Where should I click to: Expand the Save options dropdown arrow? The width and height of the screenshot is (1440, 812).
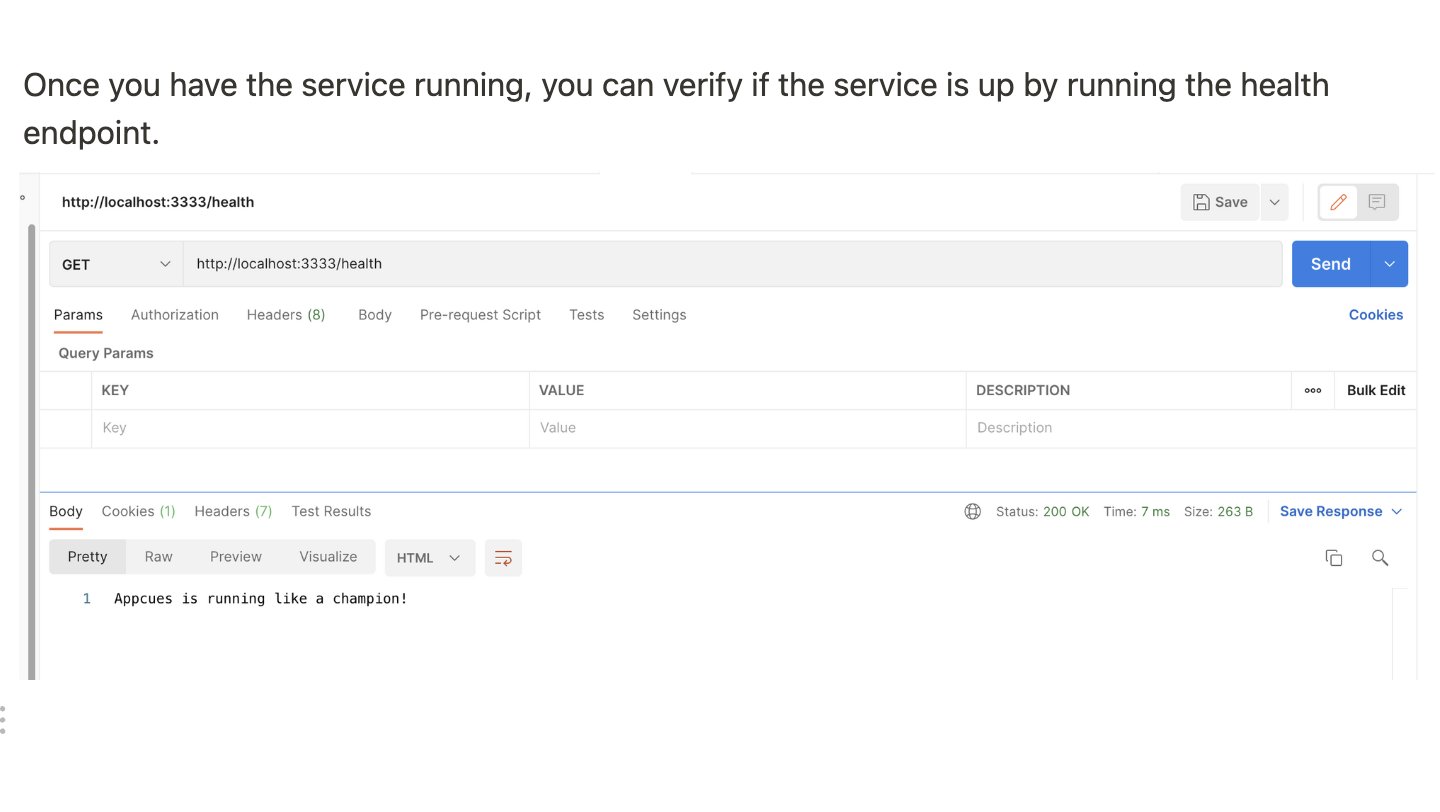[1274, 202]
